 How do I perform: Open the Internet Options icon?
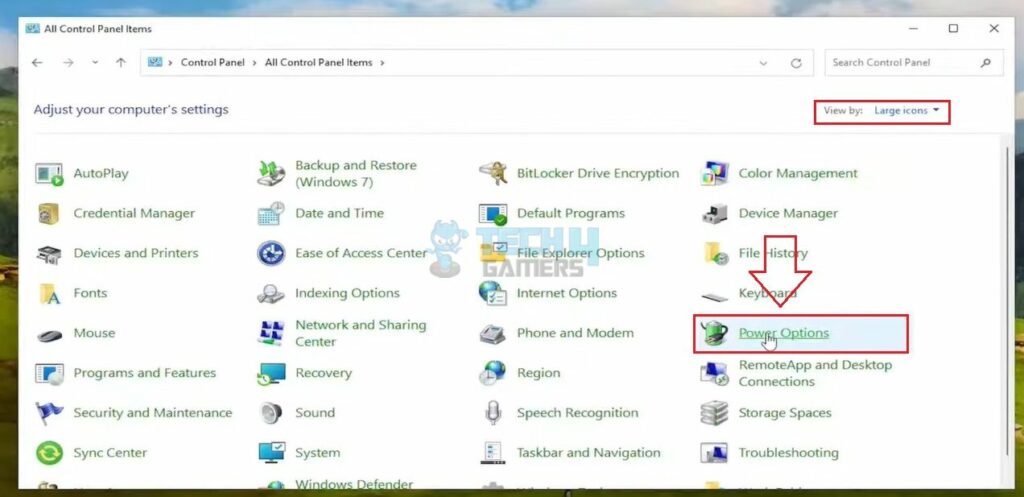[x=493, y=293]
